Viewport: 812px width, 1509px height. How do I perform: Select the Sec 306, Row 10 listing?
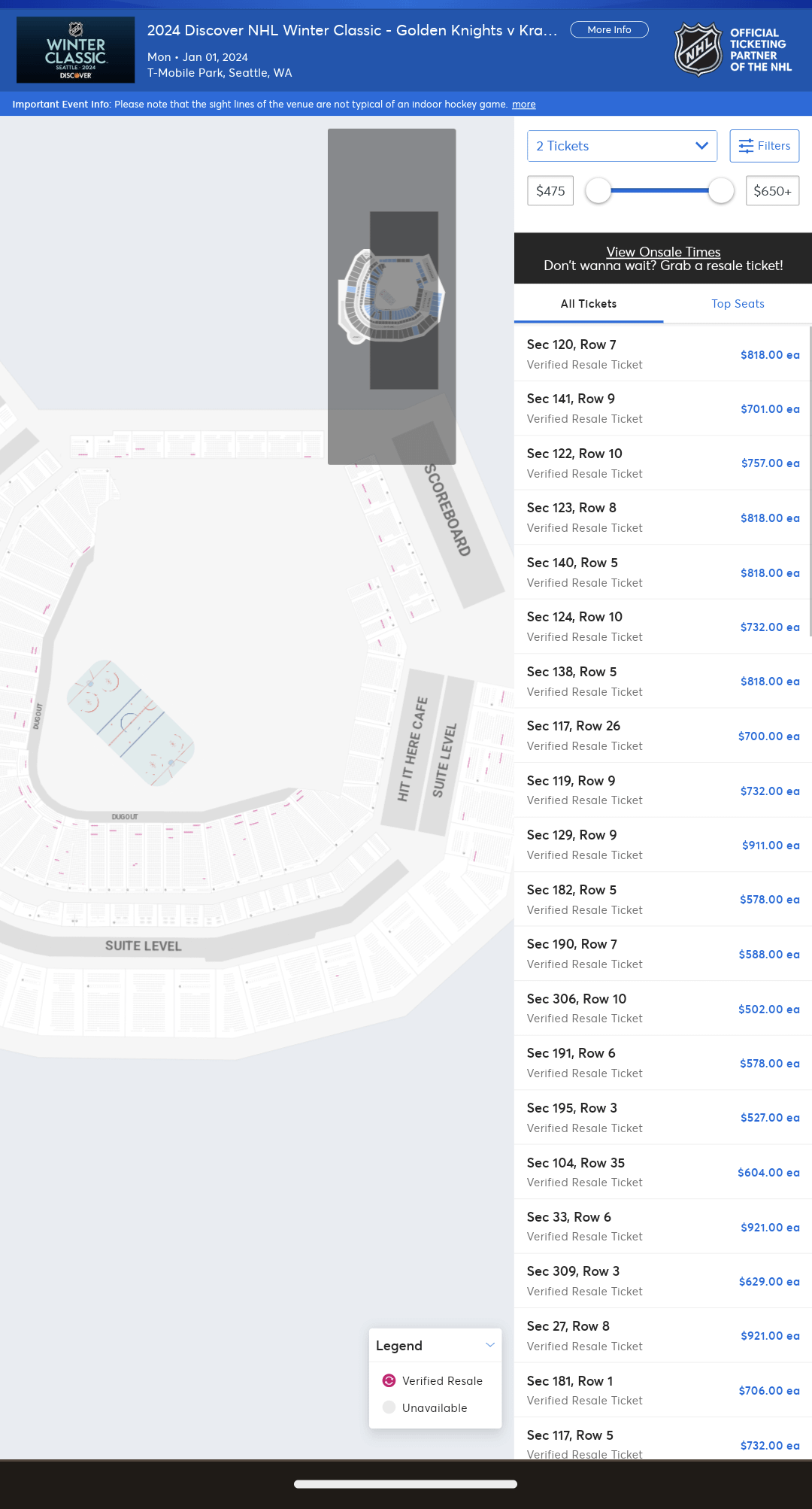click(x=662, y=1008)
